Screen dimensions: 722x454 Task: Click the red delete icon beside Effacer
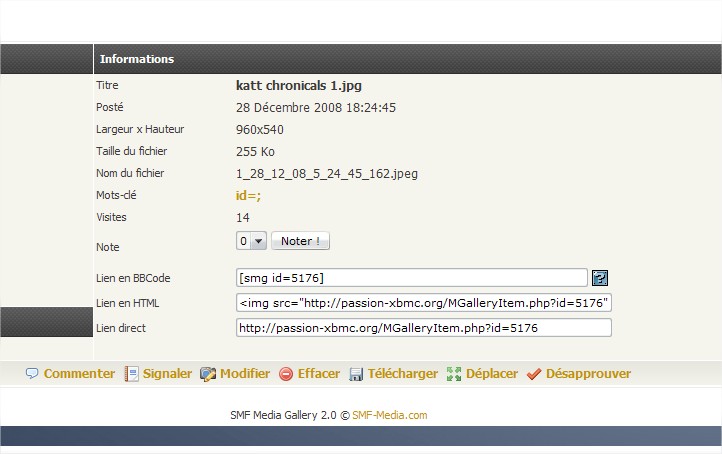[286, 374]
